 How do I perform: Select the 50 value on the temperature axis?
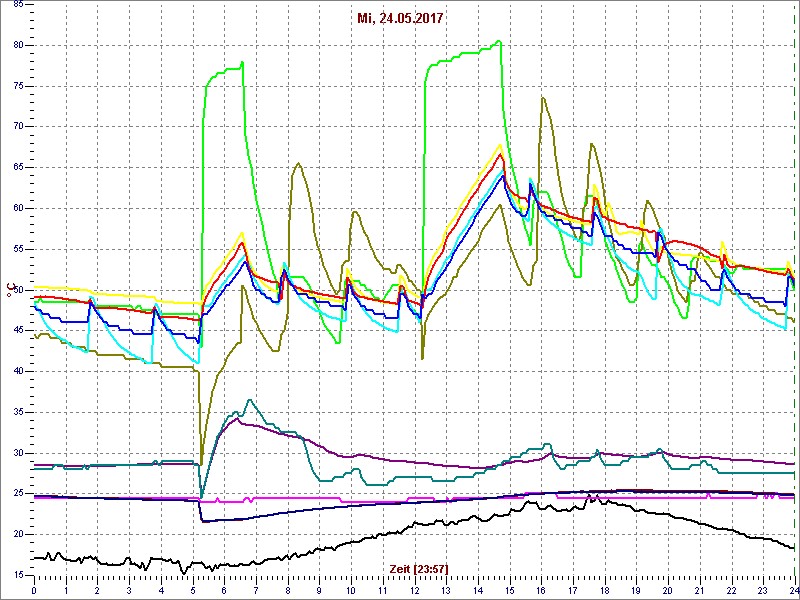pyautogui.click(x=16, y=290)
